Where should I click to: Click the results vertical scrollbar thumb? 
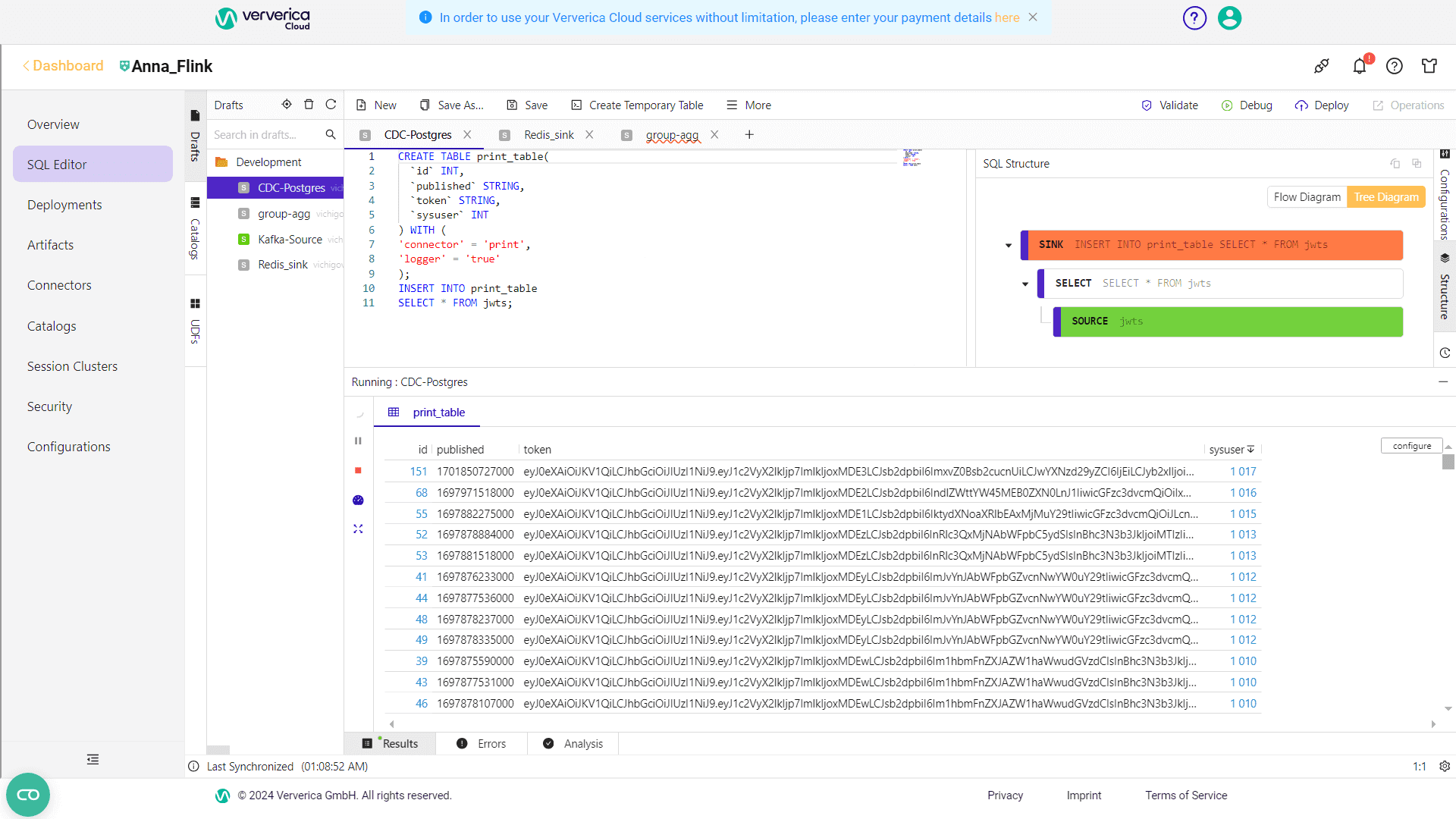1448,461
